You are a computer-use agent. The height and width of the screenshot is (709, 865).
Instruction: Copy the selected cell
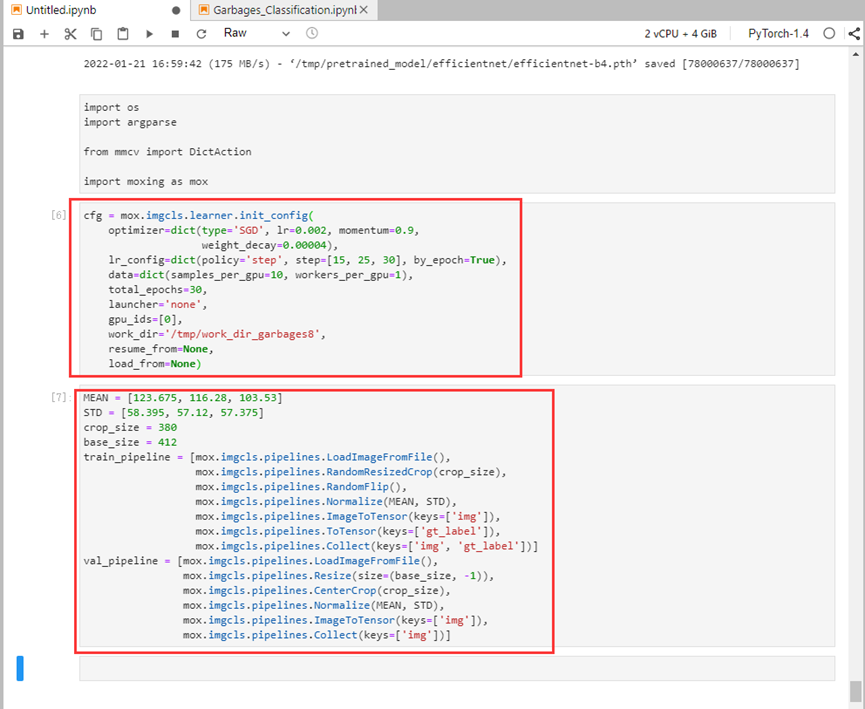tap(97, 34)
